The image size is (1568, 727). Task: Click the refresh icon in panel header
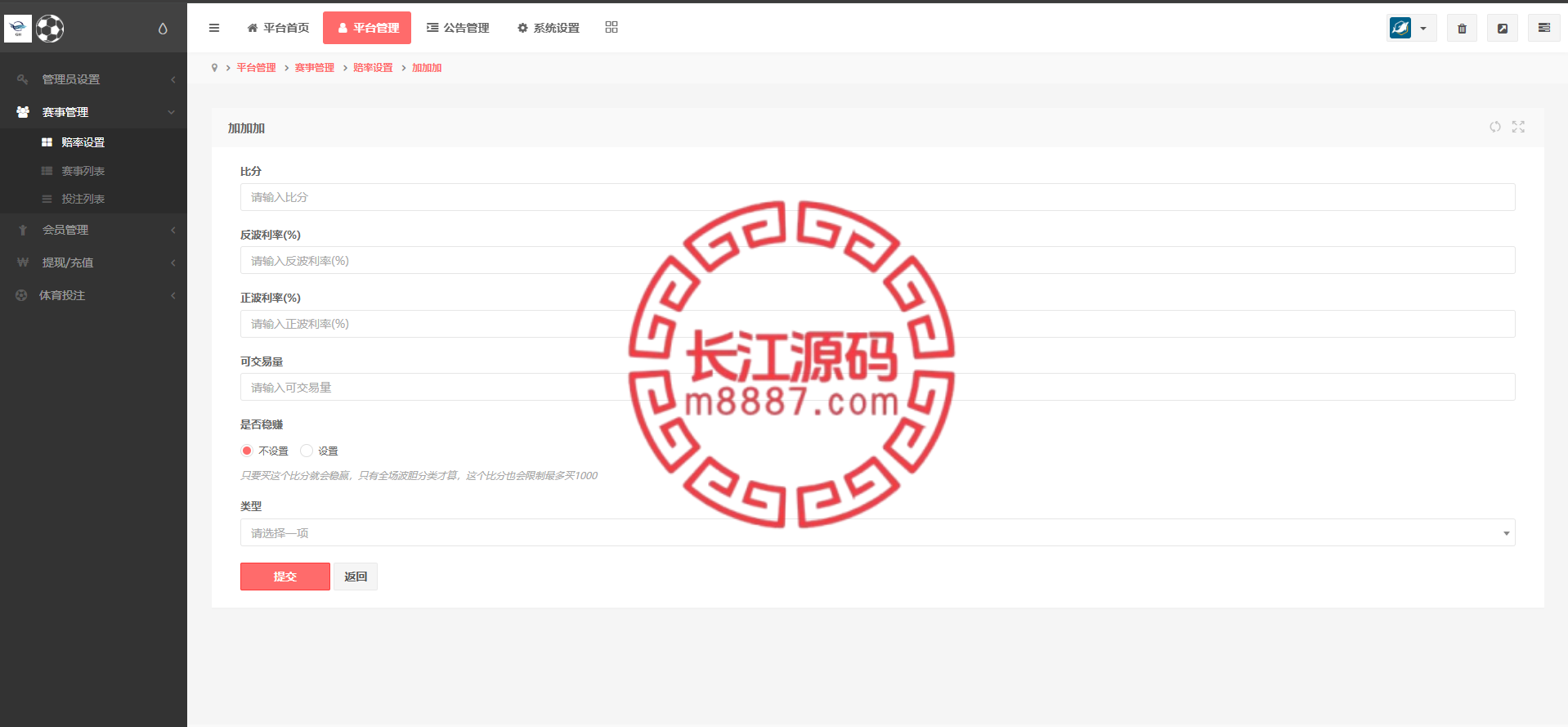tap(1495, 127)
